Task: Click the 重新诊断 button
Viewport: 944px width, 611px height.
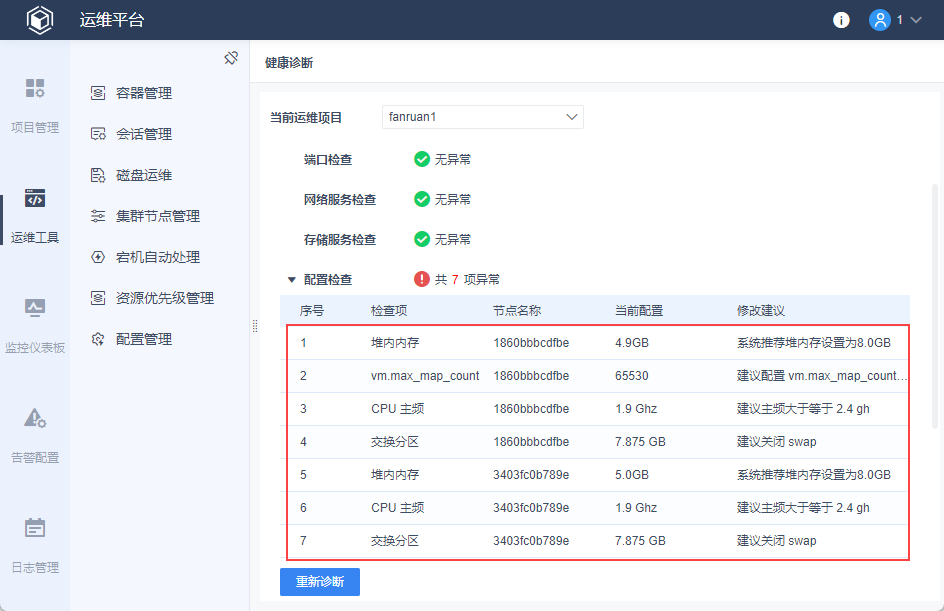Action: [x=320, y=582]
